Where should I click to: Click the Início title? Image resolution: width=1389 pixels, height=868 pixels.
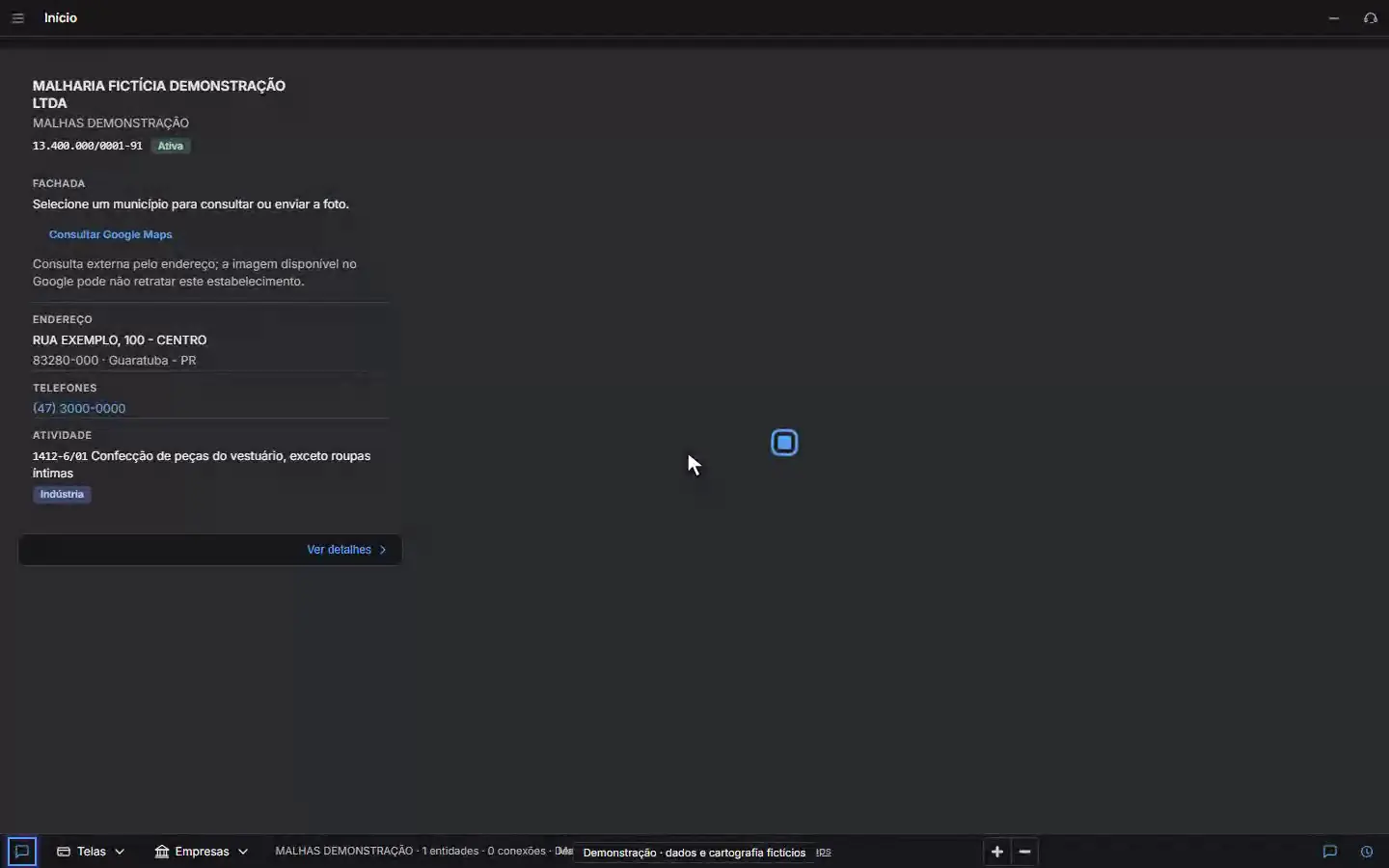click(61, 18)
